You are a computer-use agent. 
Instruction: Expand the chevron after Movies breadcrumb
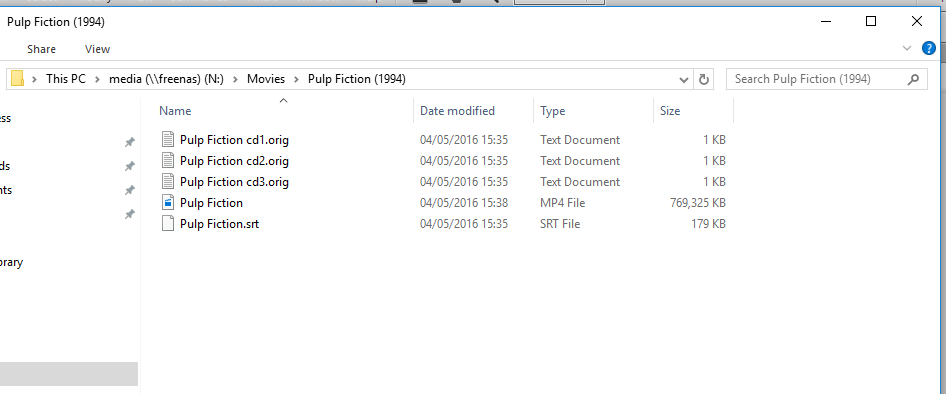click(296, 79)
